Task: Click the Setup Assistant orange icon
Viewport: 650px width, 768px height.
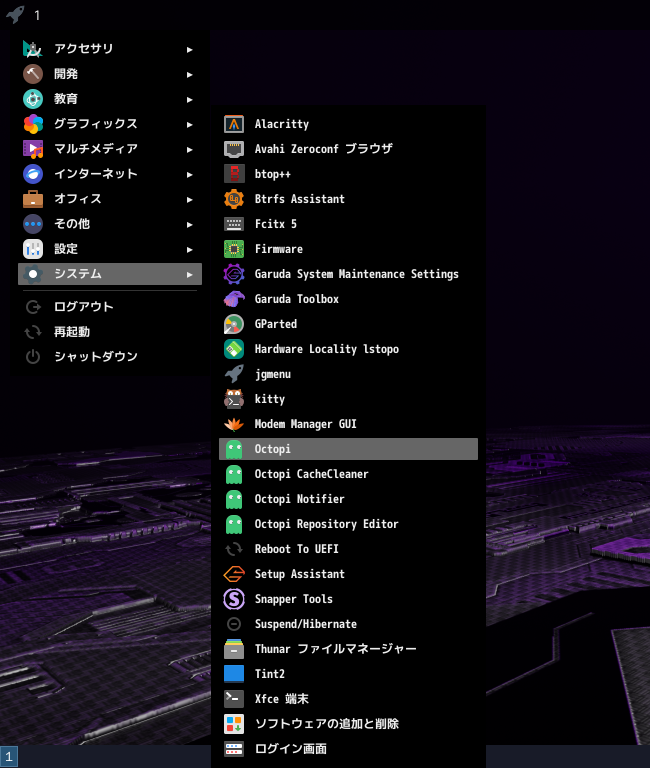Action: [234, 574]
